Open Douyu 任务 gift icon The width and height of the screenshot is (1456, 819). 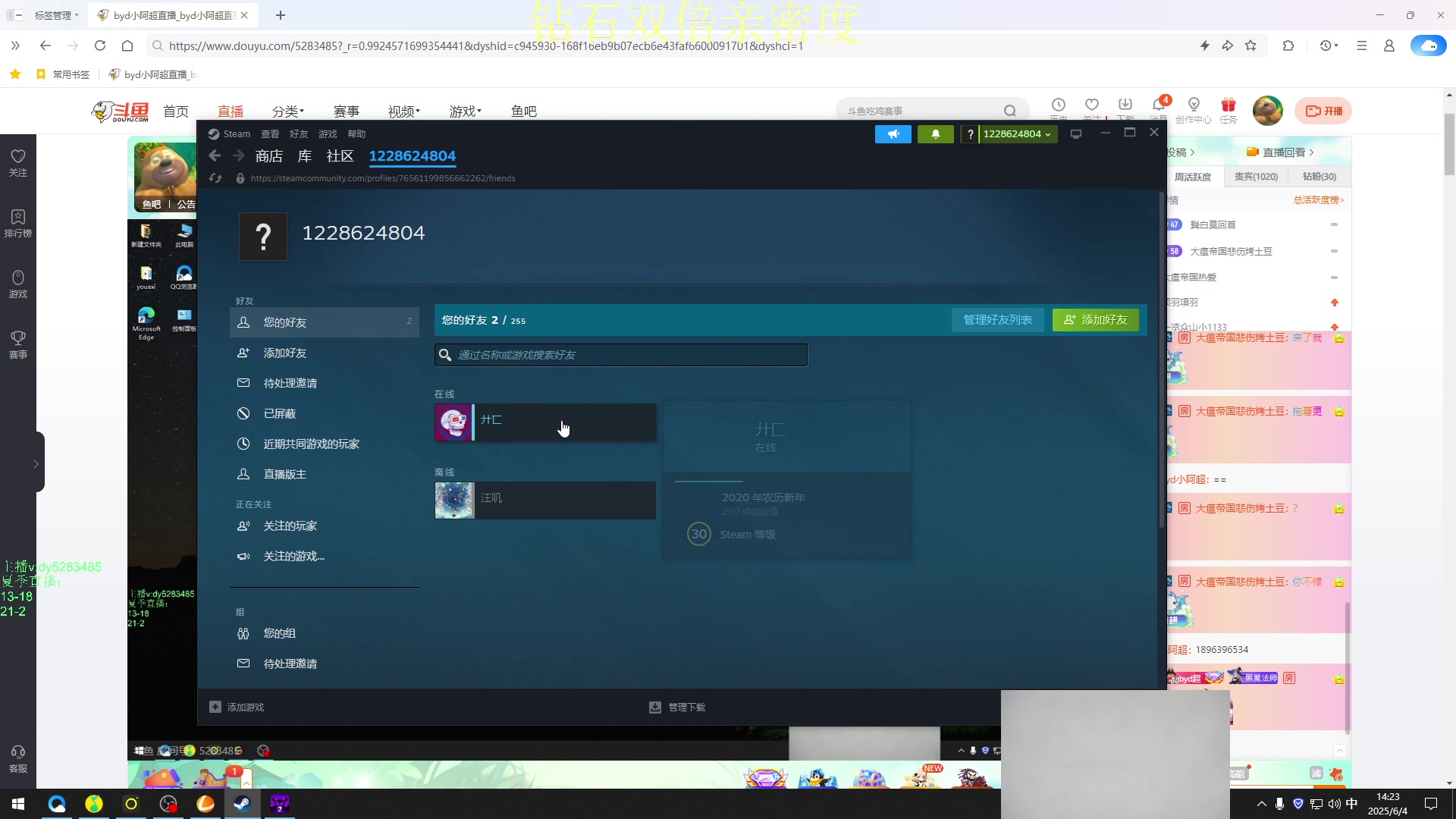click(1228, 109)
